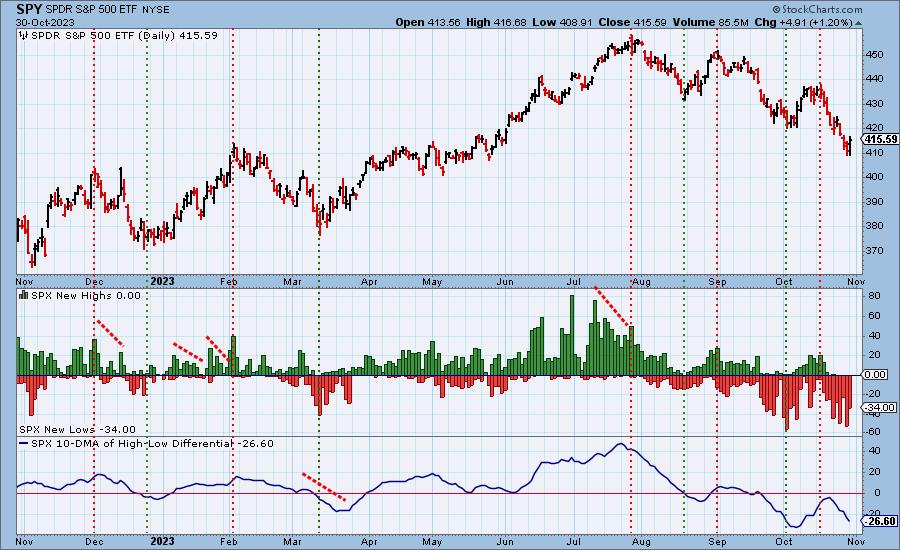Click the 0 label on differential panel axis
The width and height of the screenshot is (900, 550).
click(877, 493)
